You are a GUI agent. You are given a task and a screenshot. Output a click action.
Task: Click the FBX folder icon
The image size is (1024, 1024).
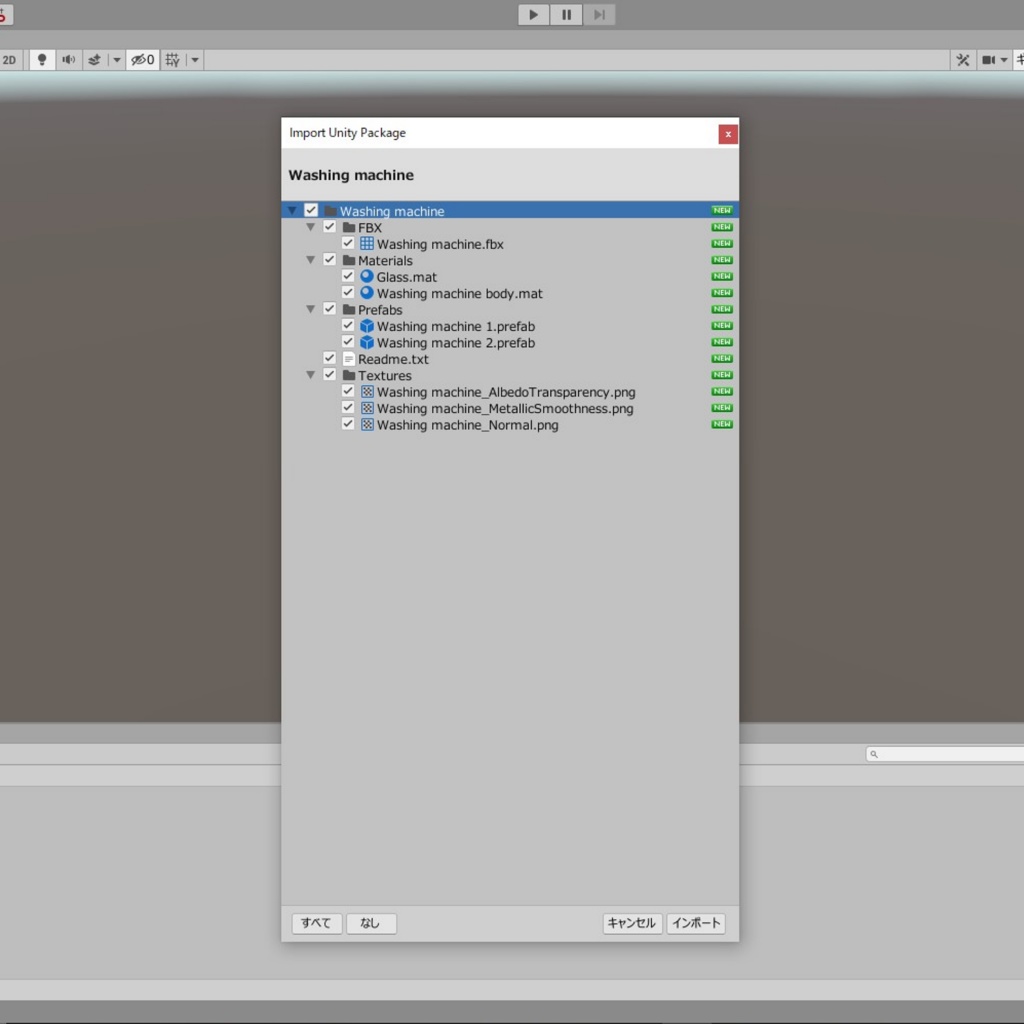click(349, 227)
